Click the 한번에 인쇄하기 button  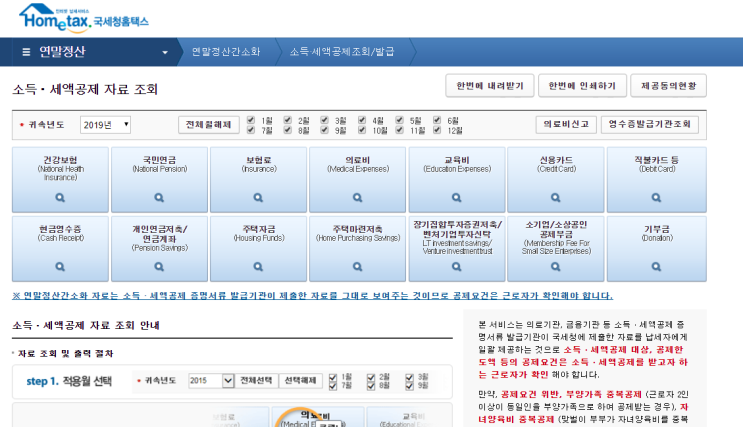[582, 86]
